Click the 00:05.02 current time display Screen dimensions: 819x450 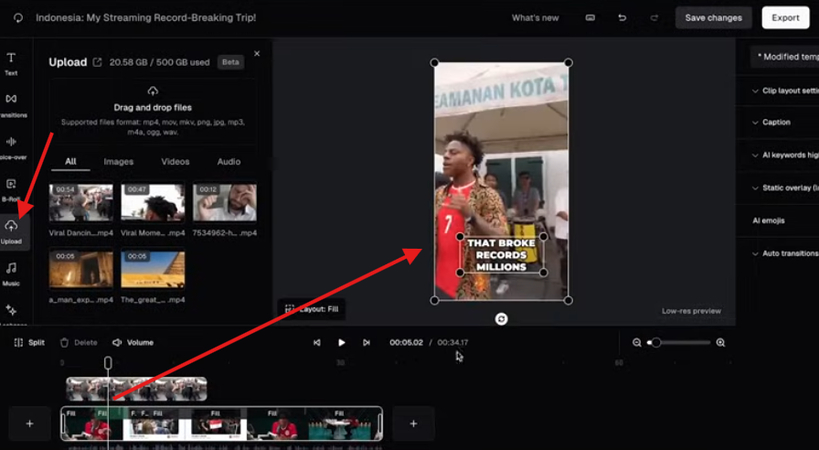click(406, 342)
